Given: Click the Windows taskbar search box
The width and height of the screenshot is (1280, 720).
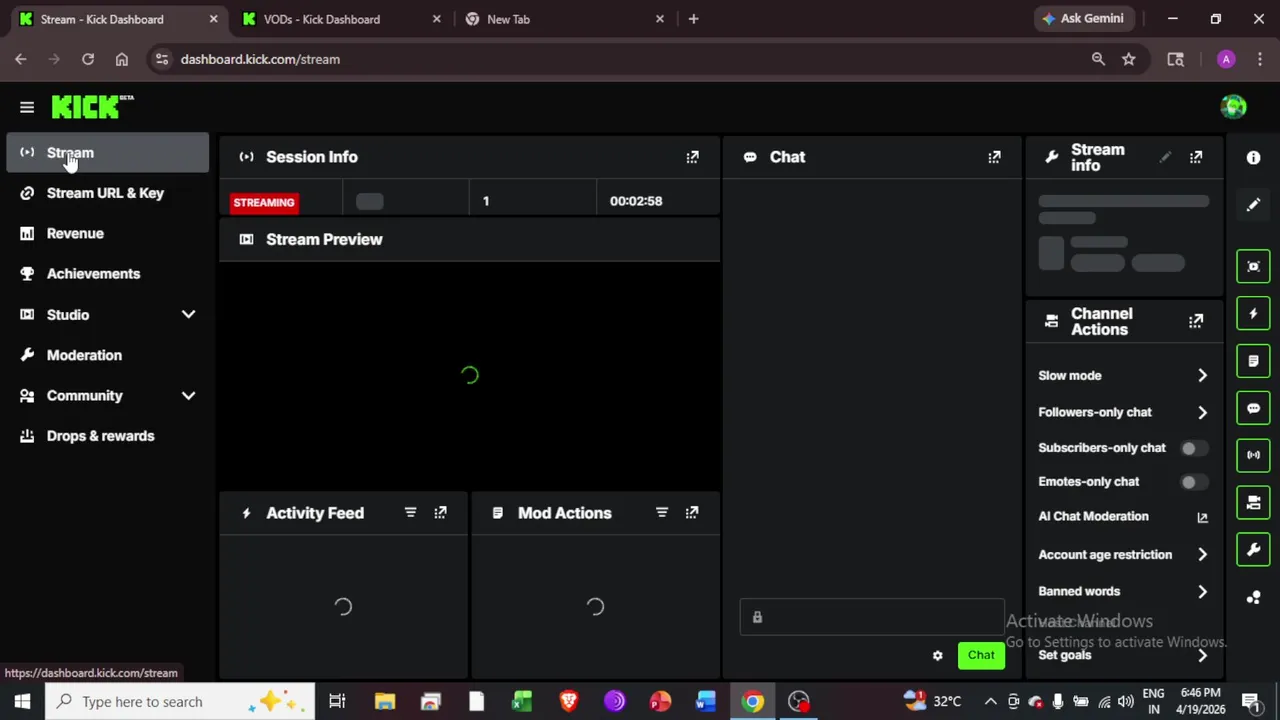Looking at the screenshot, I should pos(180,701).
